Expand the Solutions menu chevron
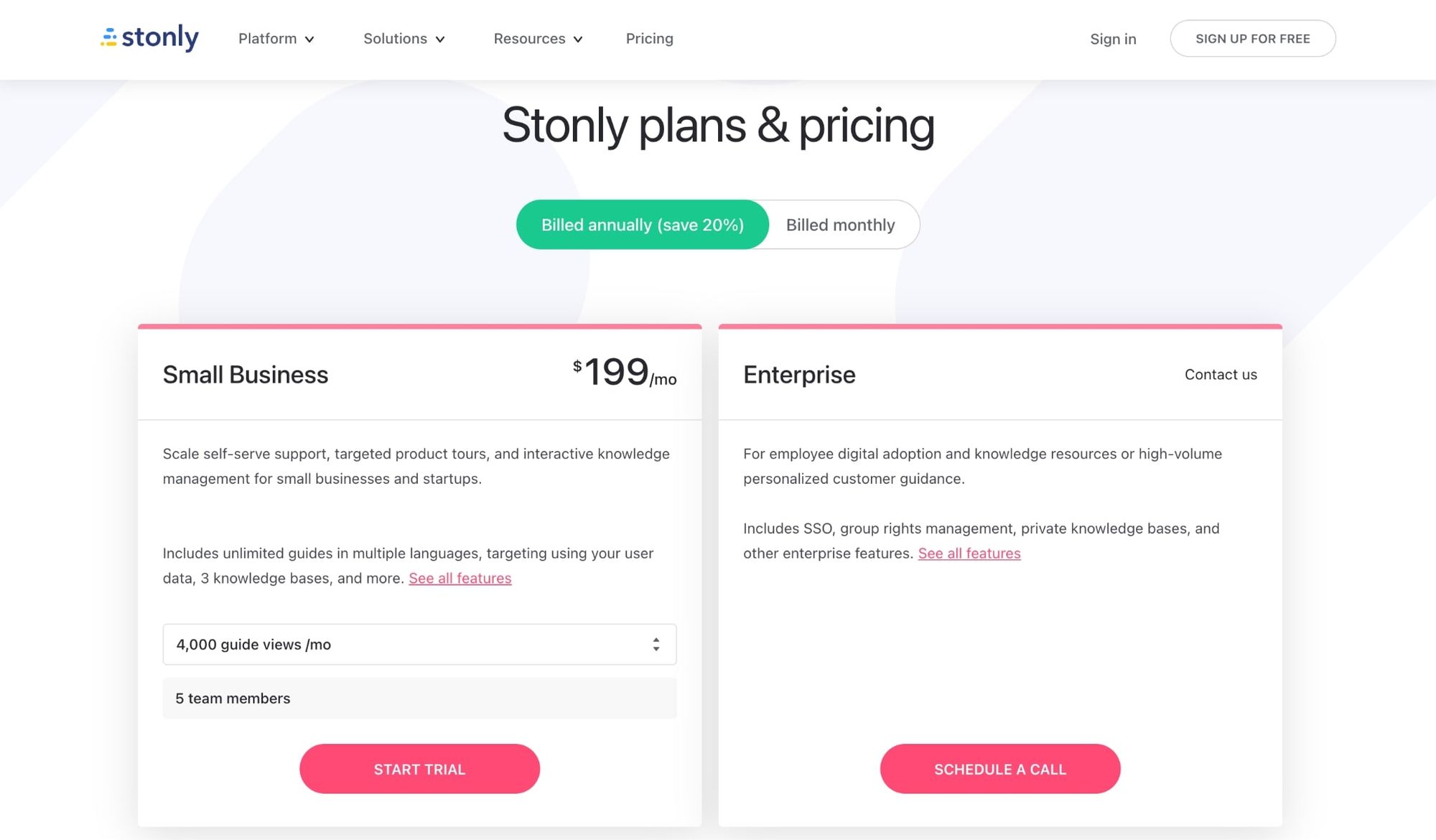The height and width of the screenshot is (840, 1436). pos(440,39)
